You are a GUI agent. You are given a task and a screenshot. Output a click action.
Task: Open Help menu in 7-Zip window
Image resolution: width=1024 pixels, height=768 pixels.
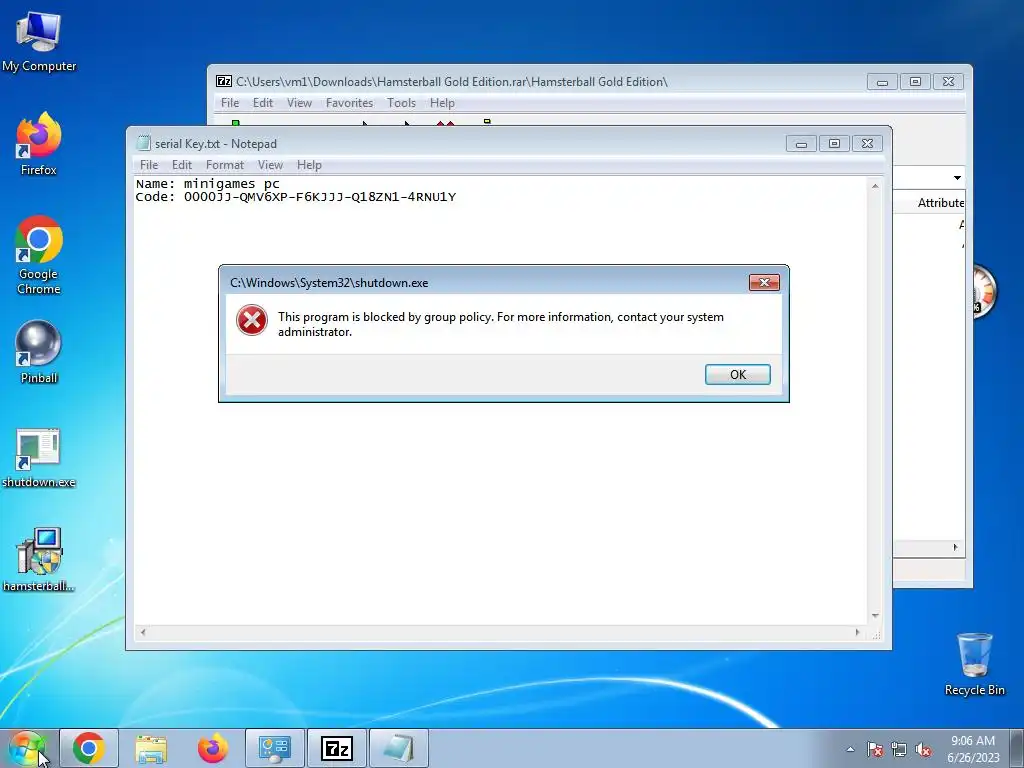coord(442,103)
